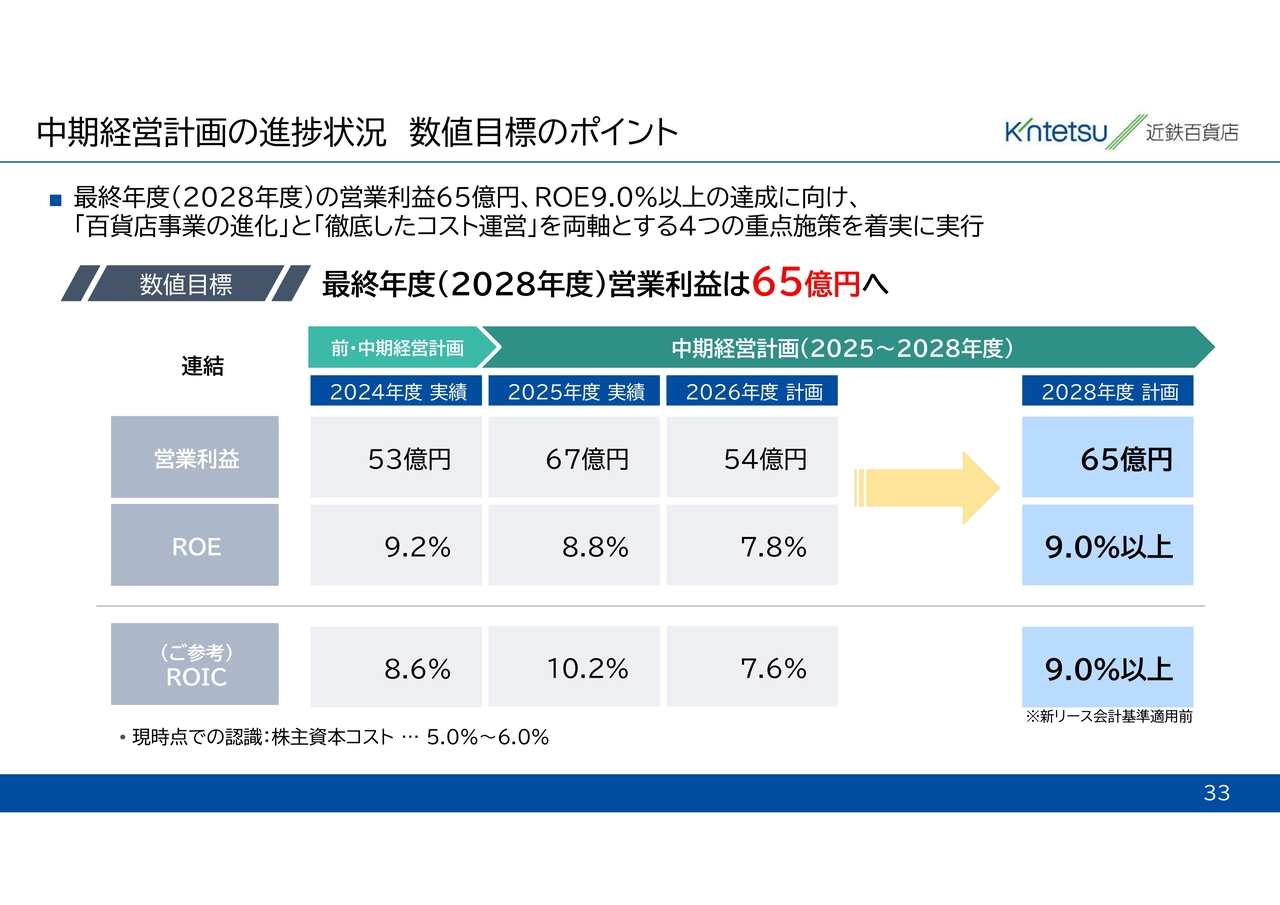
Task: Click the page number 33 in footer
Action: [1216, 794]
